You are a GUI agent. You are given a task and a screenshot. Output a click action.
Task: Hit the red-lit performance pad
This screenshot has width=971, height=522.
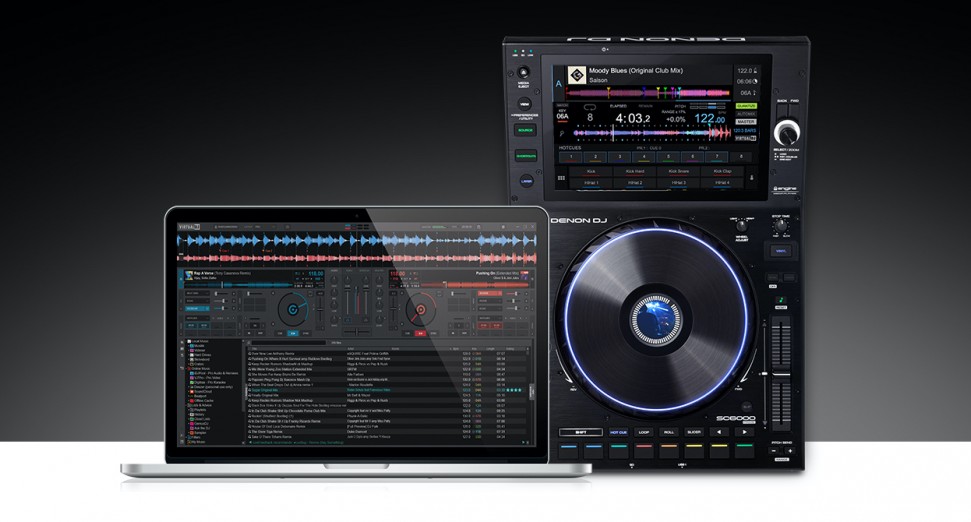tap(643, 451)
